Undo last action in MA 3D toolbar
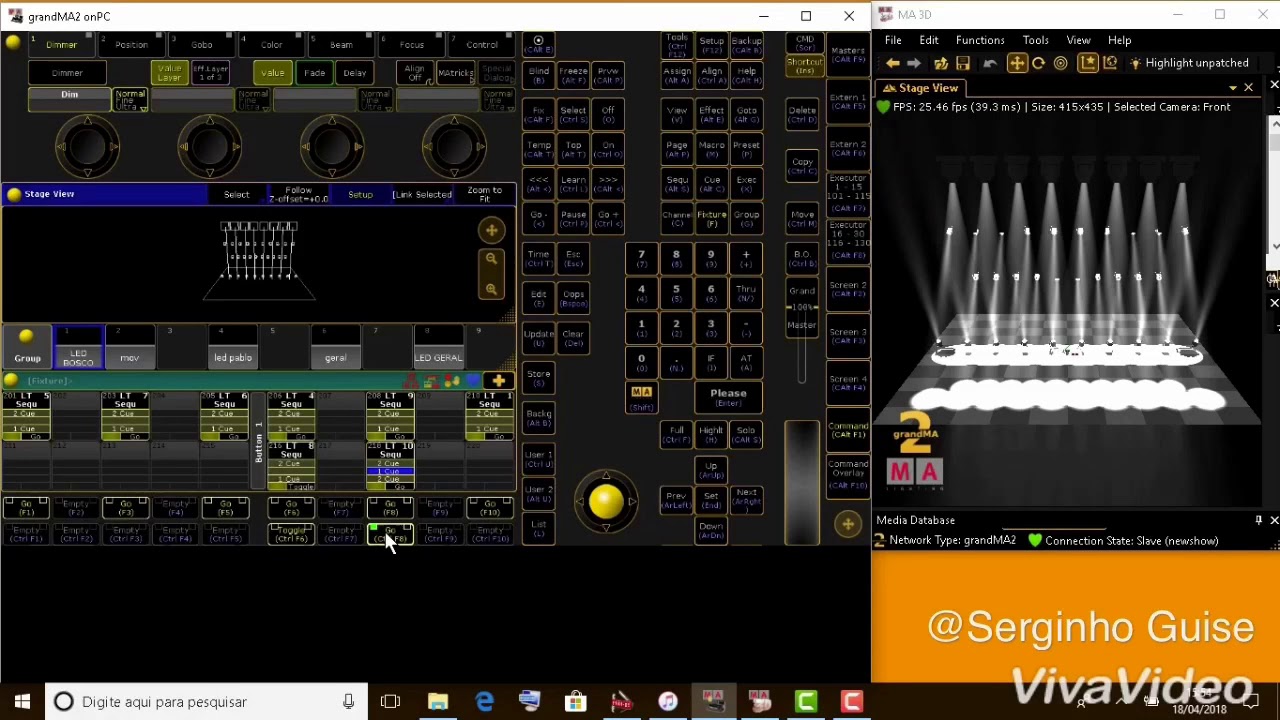The height and width of the screenshot is (720, 1280). (990, 63)
